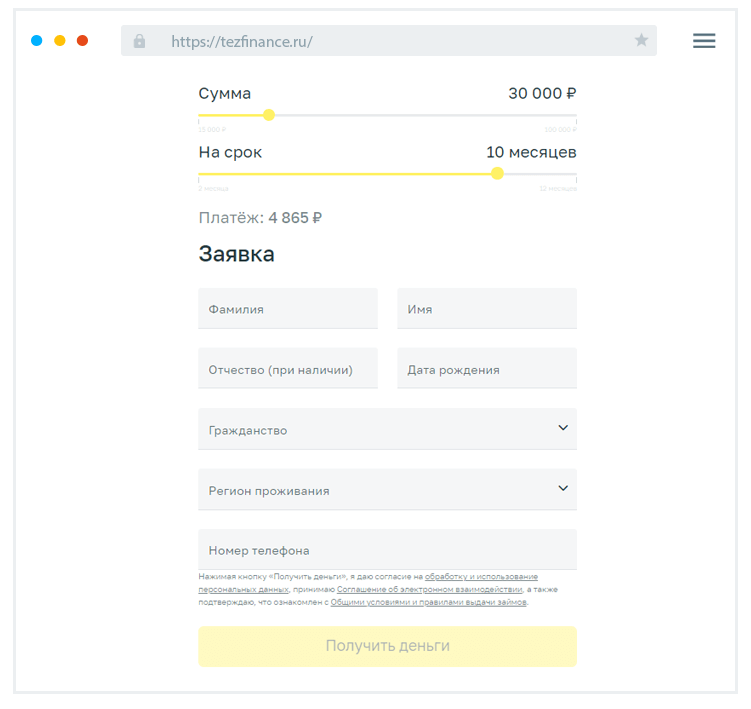Open Соглашение об электронном взаимодействии link
The image size is (751, 709).
click(429, 590)
